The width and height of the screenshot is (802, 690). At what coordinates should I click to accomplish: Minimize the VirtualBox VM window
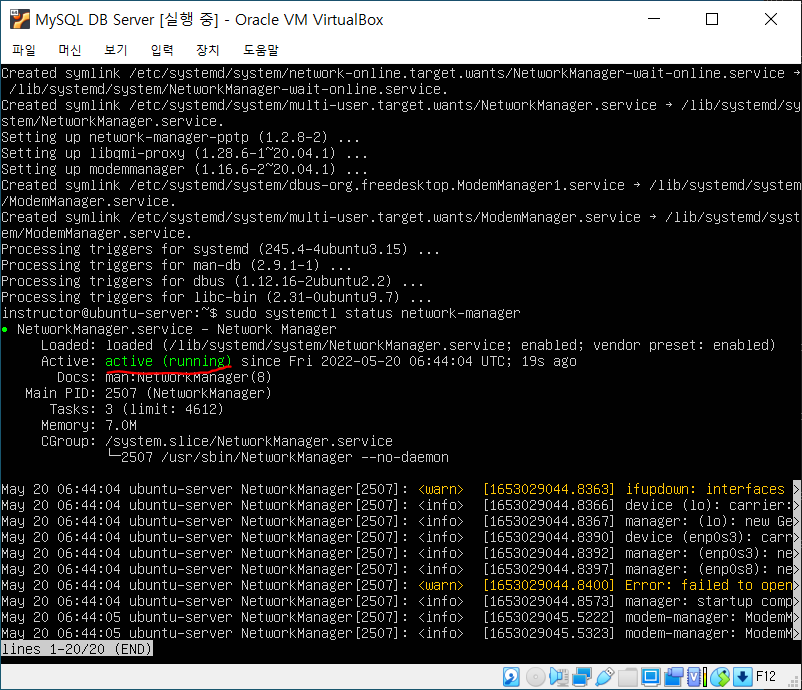tap(654, 19)
